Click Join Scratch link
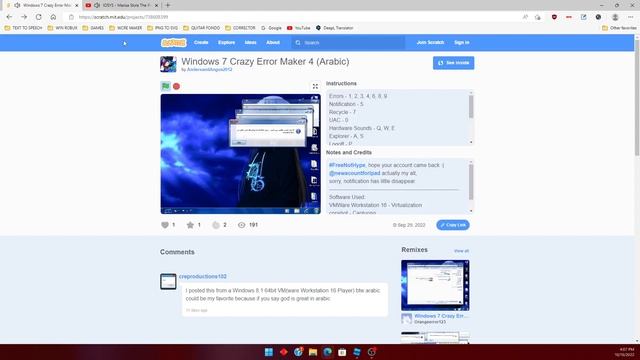640x360 pixels. [x=430, y=42]
